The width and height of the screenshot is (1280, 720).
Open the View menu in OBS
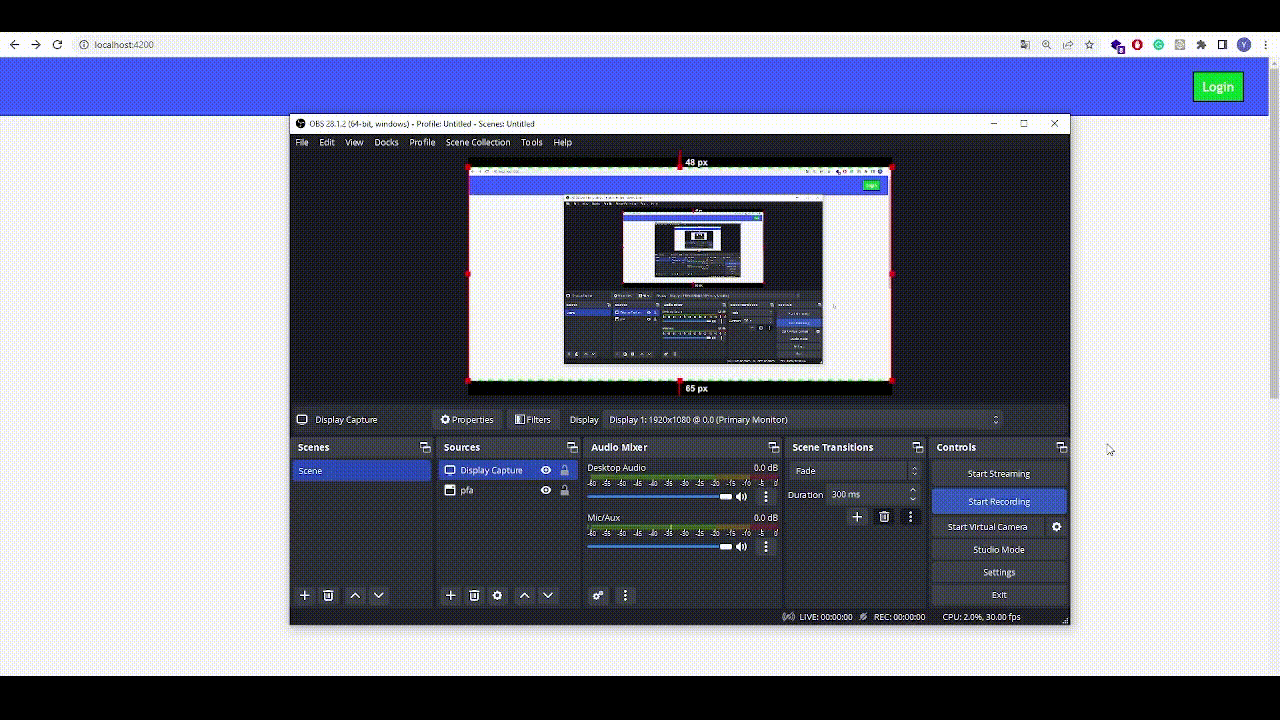click(354, 142)
